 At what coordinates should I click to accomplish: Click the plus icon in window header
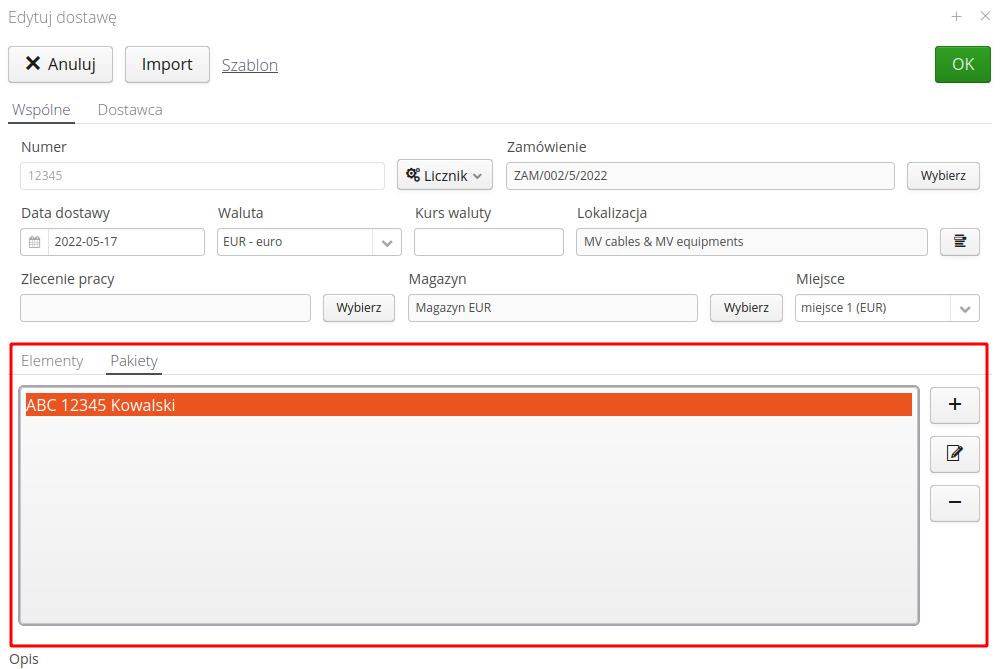956,16
